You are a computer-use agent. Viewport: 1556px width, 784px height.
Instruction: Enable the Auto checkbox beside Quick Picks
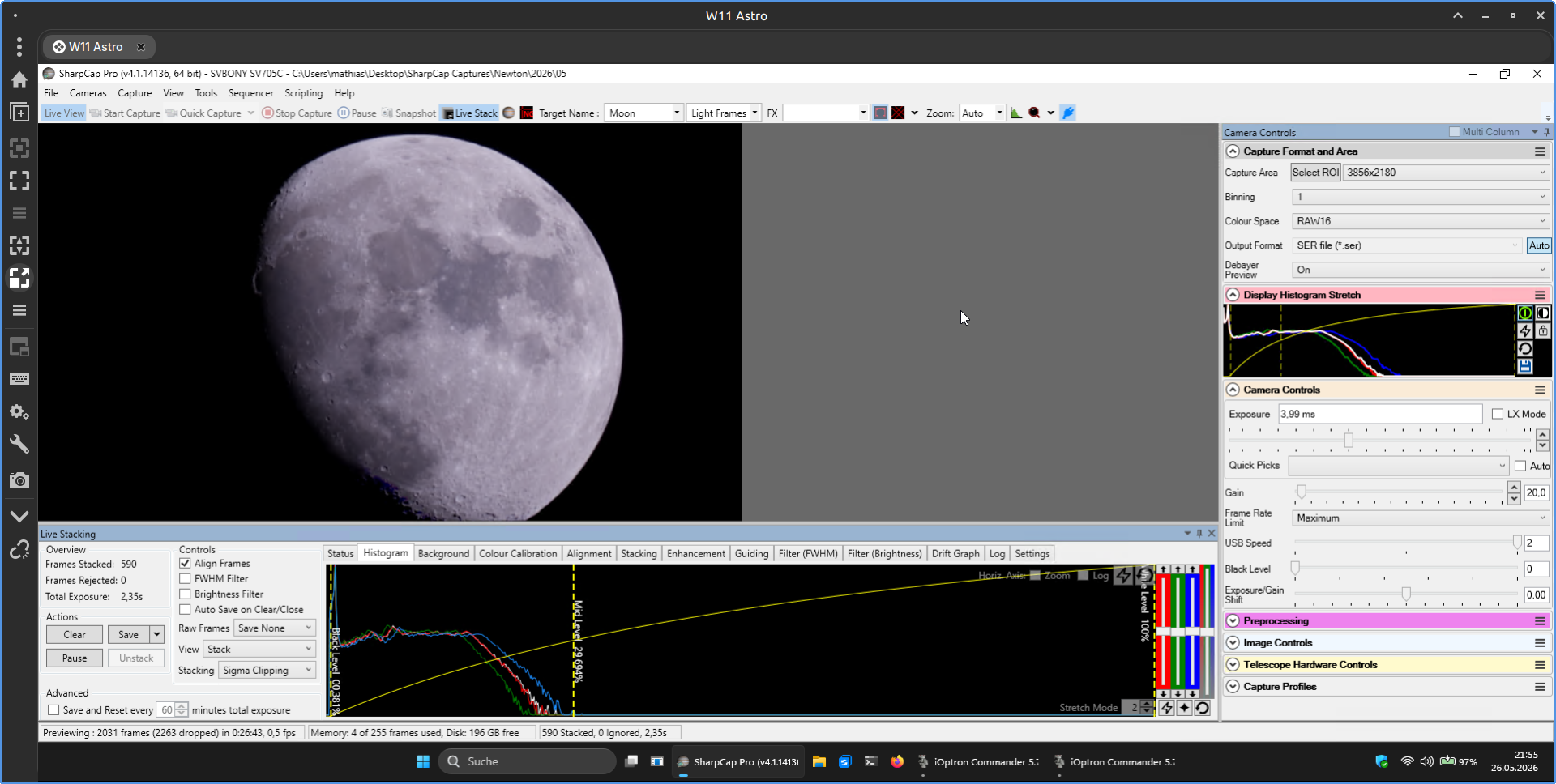click(x=1520, y=466)
